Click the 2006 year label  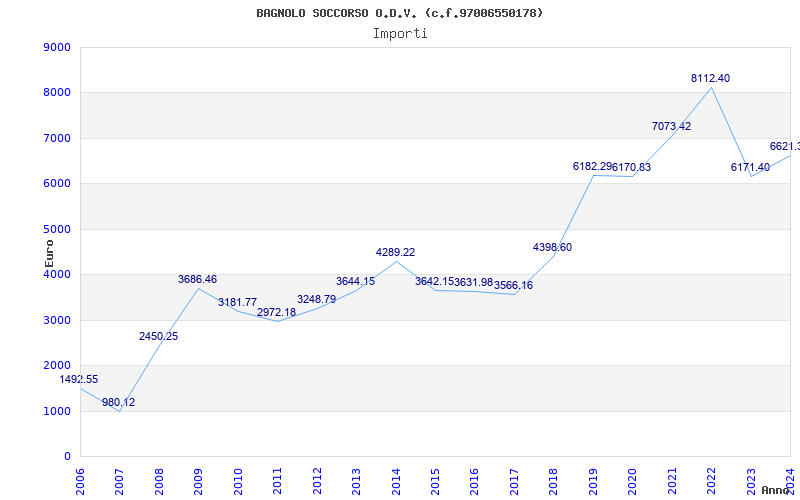tap(80, 482)
